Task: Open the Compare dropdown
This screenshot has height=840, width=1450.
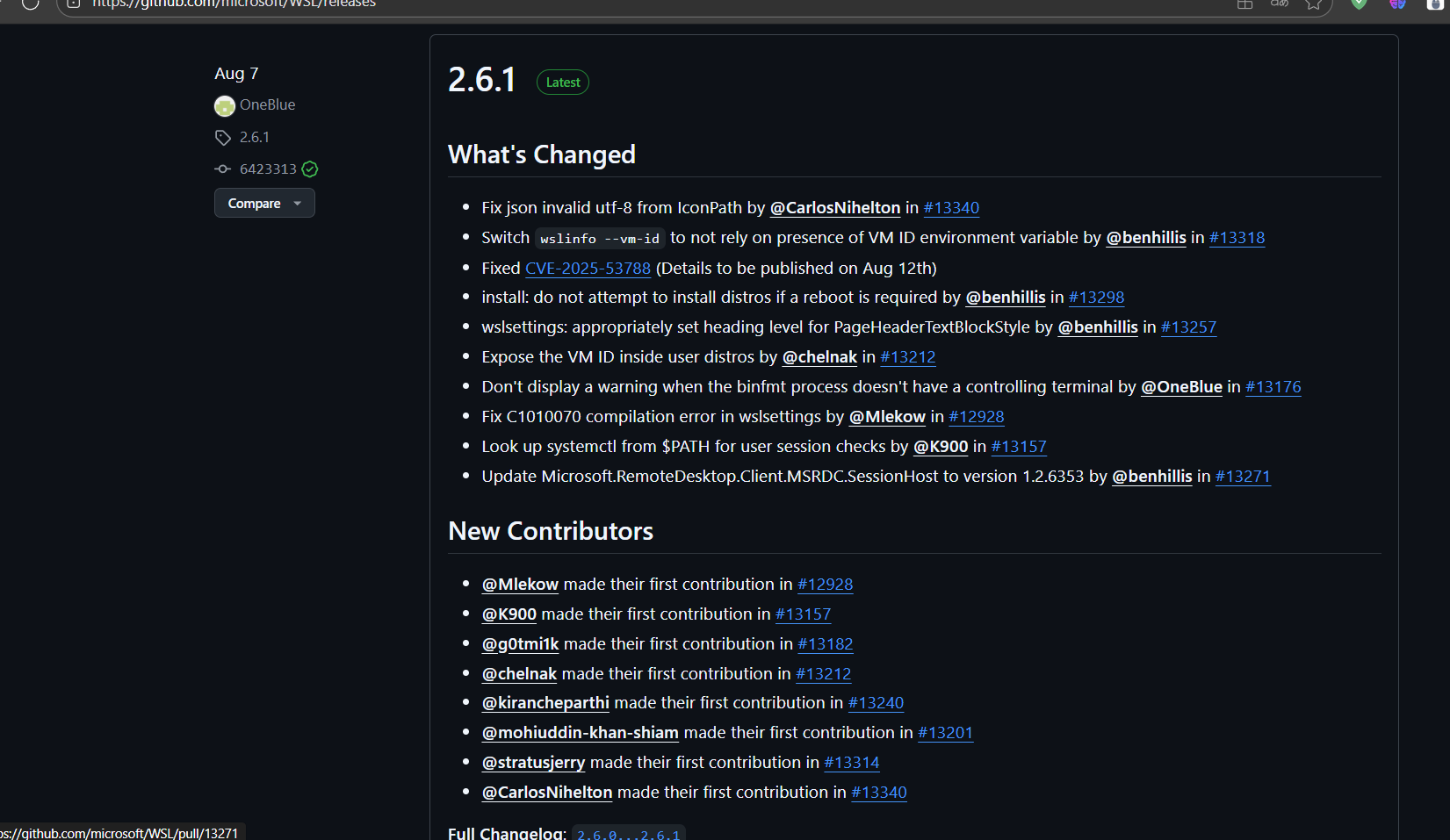Action: click(x=264, y=204)
